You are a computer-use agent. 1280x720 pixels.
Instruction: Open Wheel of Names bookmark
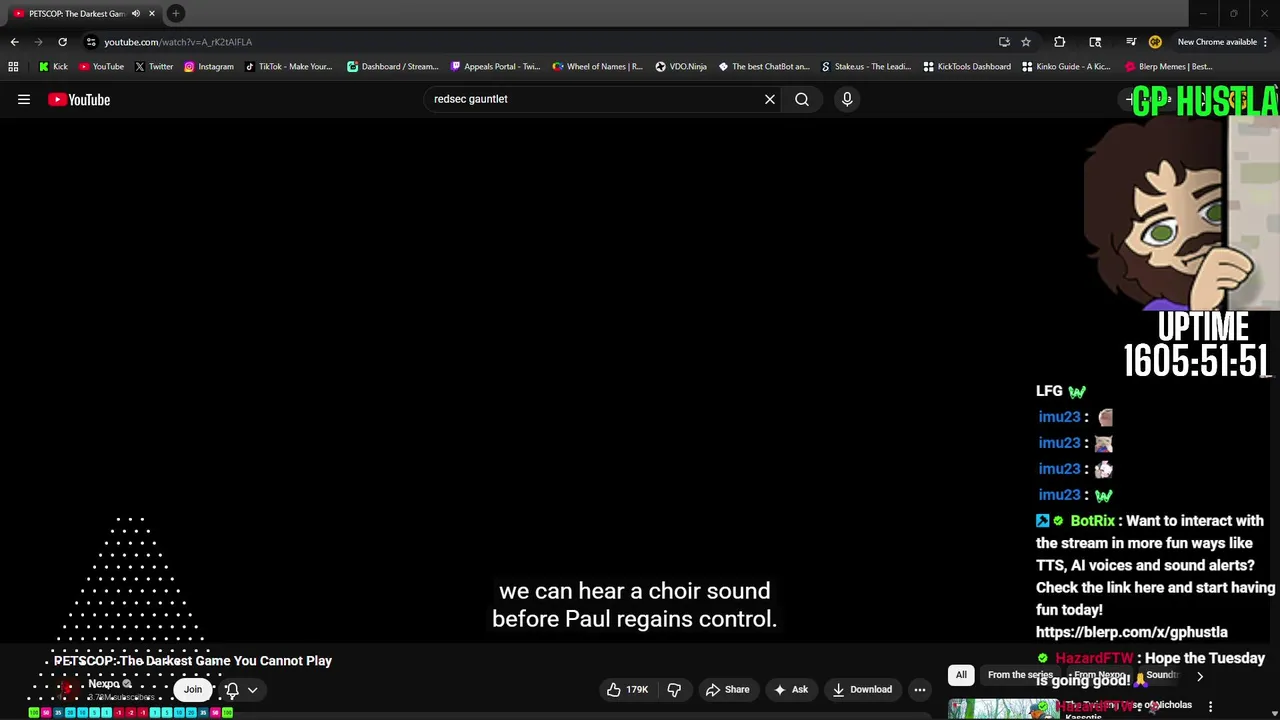pos(597,67)
